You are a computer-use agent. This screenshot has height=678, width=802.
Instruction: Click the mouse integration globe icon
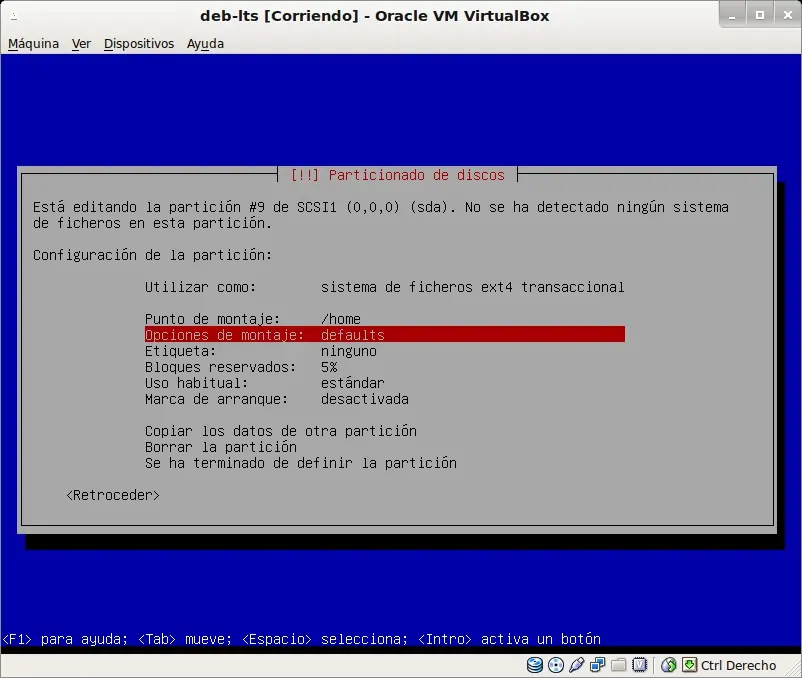click(669, 665)
